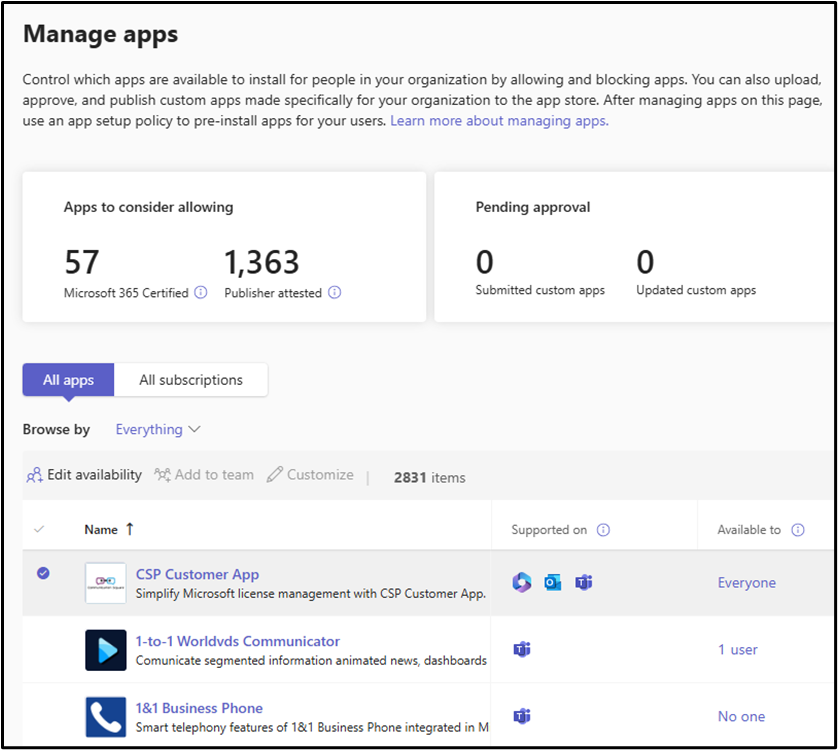Click the 1&1 Business Phone description text
This screenshot has width=838, height=750.
coord(312,727)
